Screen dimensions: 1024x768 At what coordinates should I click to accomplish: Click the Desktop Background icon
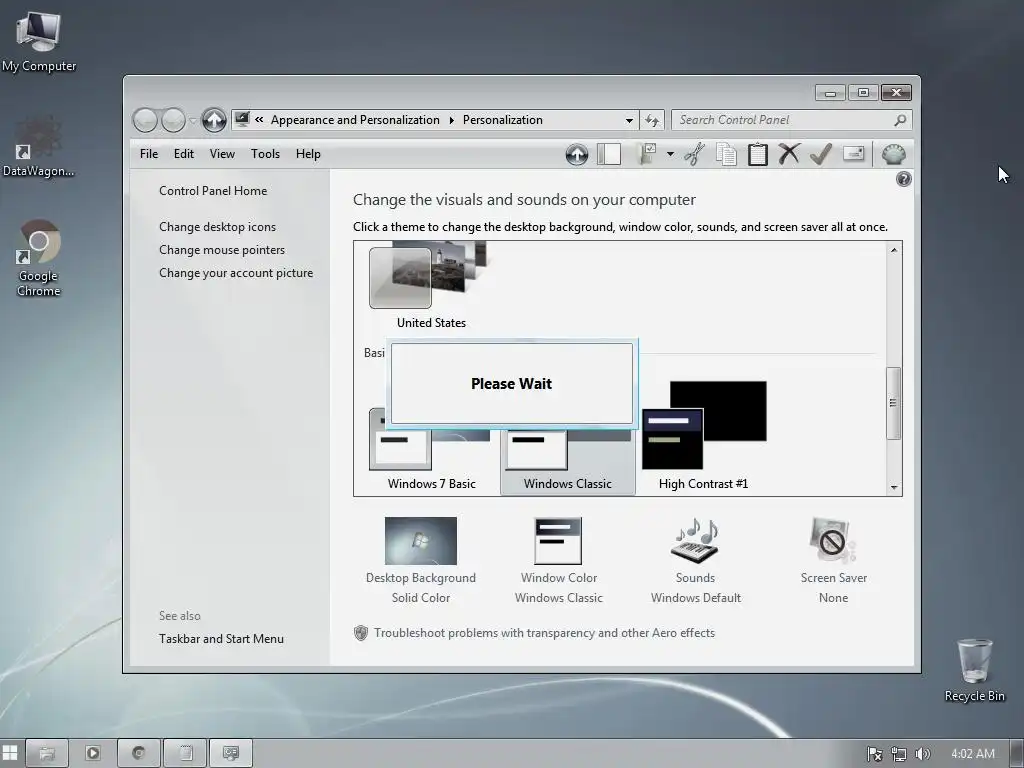[x=421, y=541]
